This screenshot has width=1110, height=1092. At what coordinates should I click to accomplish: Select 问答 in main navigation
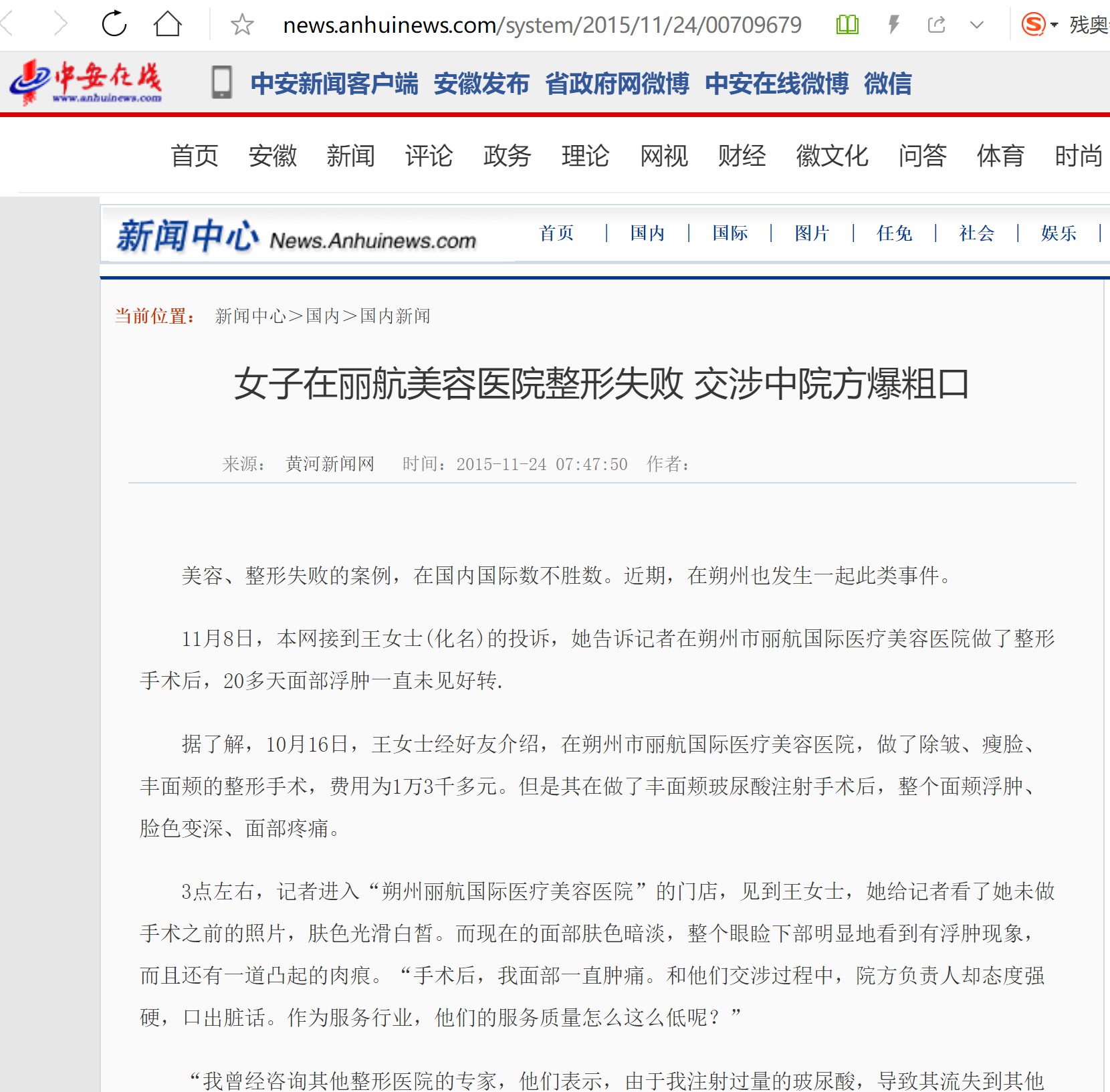(x=923, y=156)
